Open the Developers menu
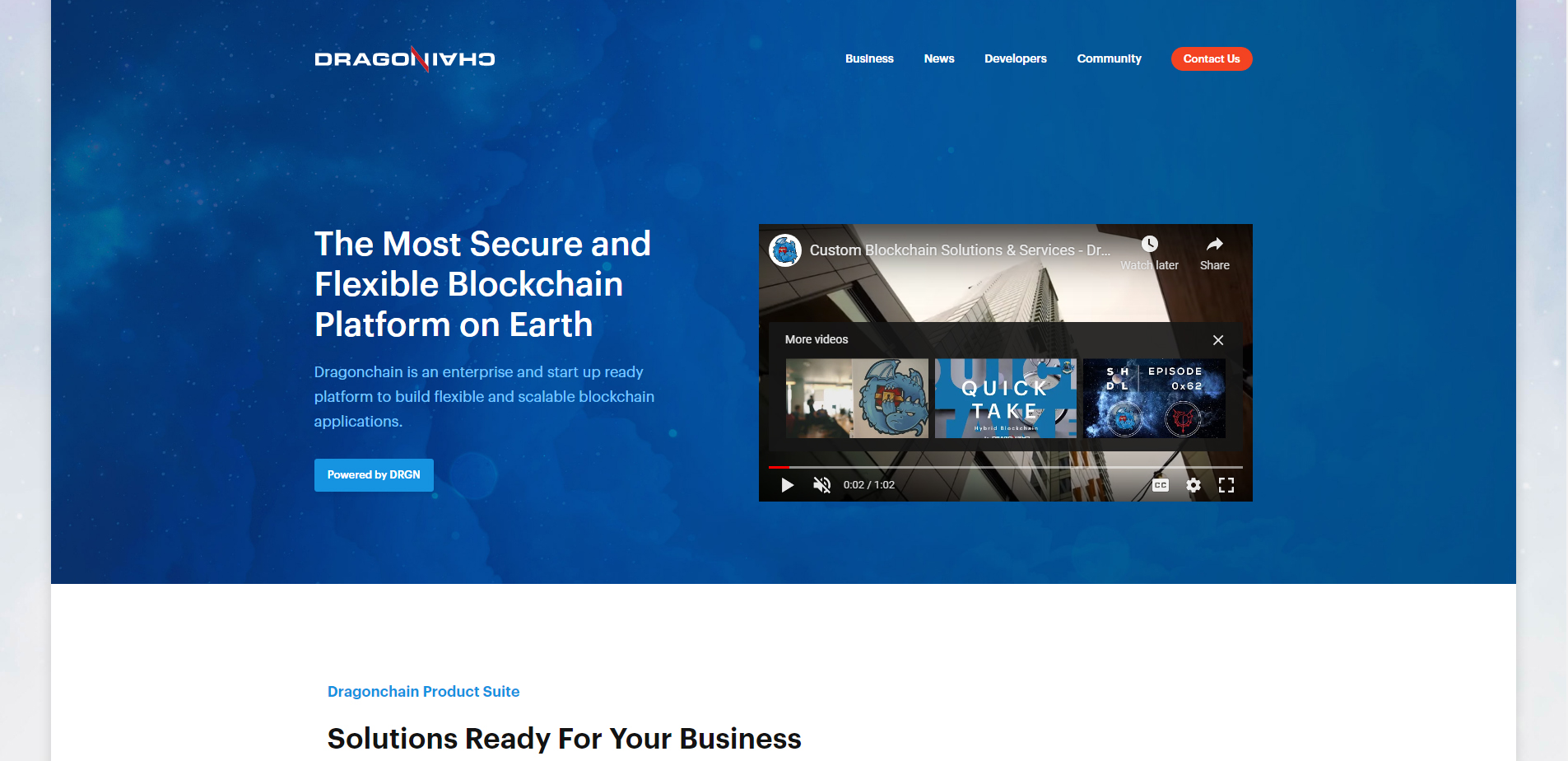Image resolution: width=1568 pixels, height=761 pixels. click(1016, 58)
